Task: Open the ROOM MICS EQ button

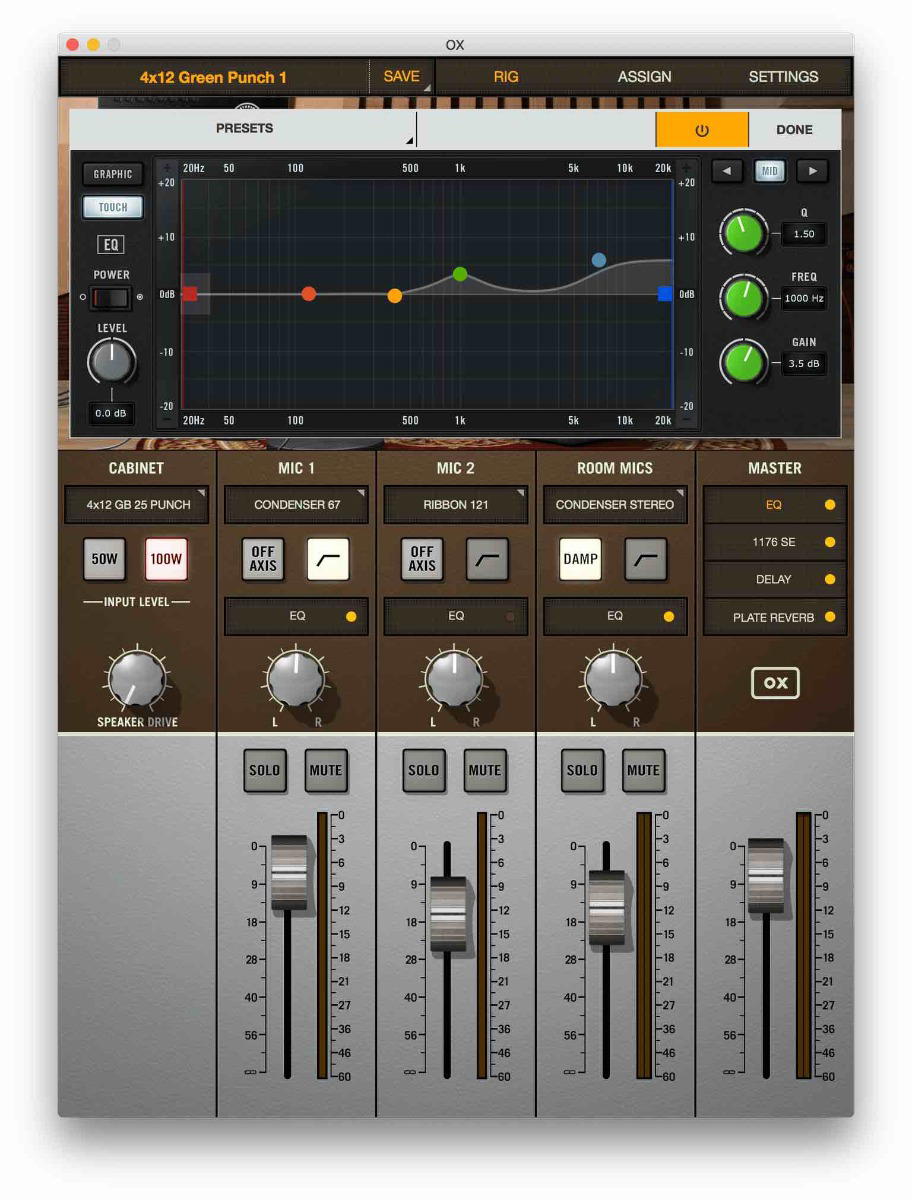Action: [615, 616]
